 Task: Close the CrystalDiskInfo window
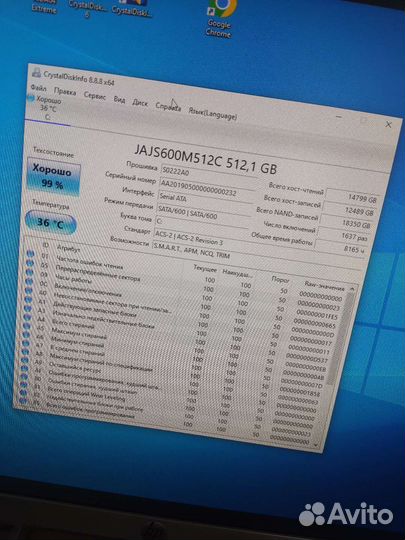[x=388, y=124]
